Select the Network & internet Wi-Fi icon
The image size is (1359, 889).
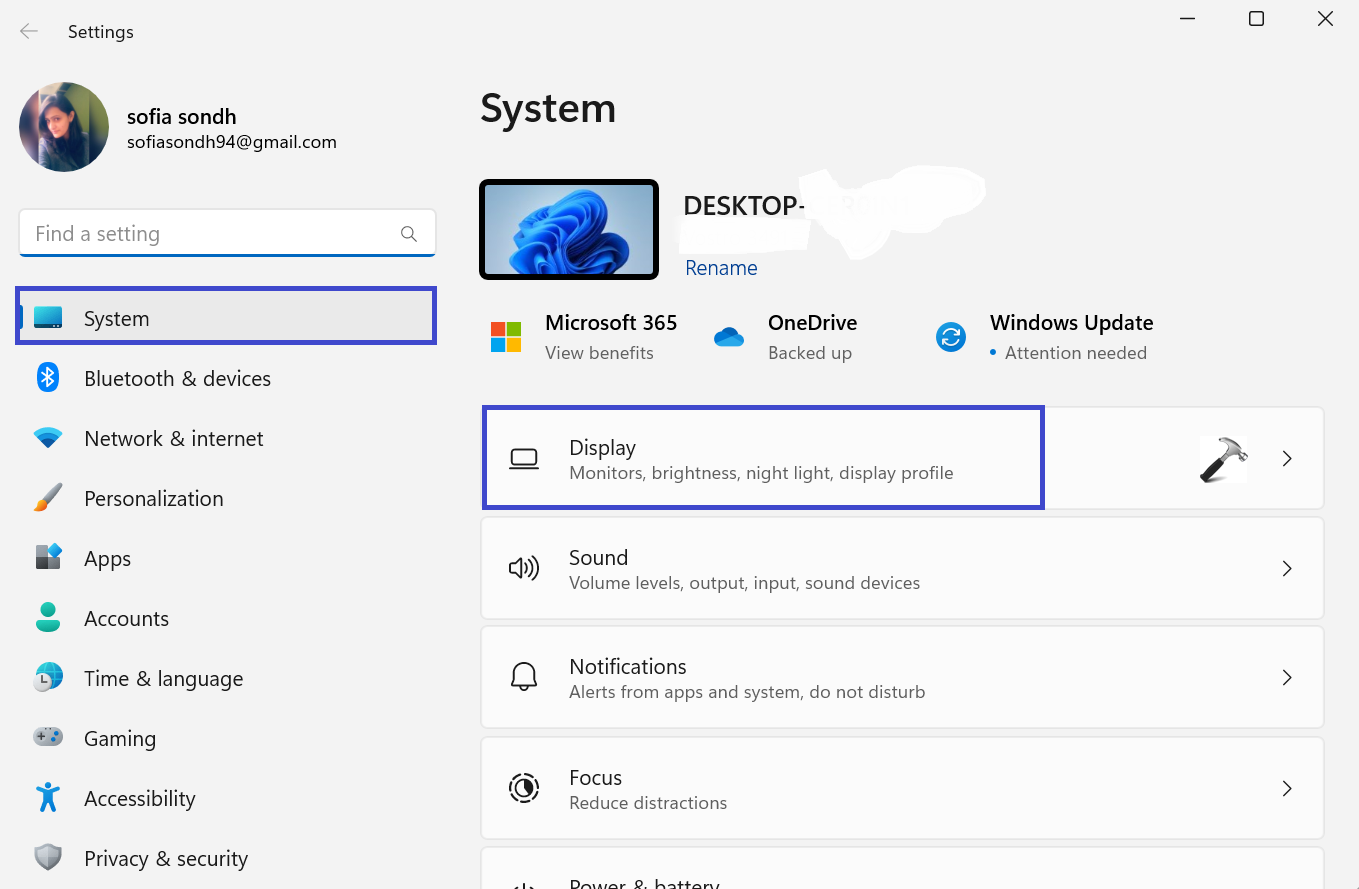tap(48, 438)
